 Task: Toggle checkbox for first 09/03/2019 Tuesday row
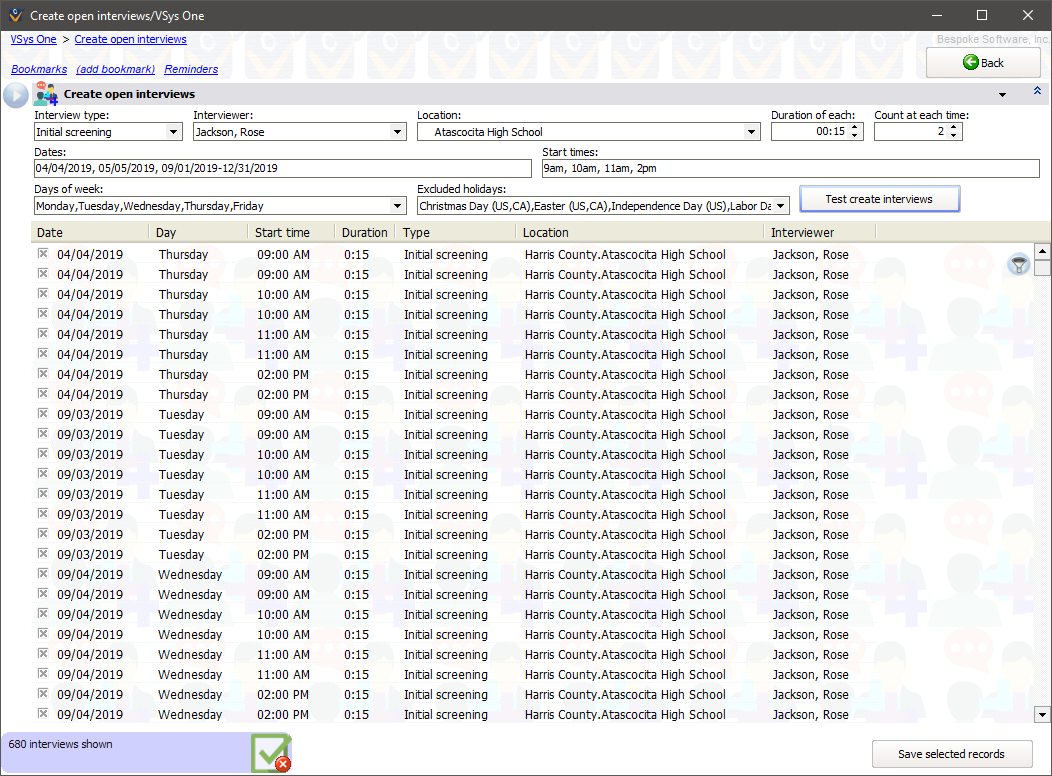click(x=43, y=414)
